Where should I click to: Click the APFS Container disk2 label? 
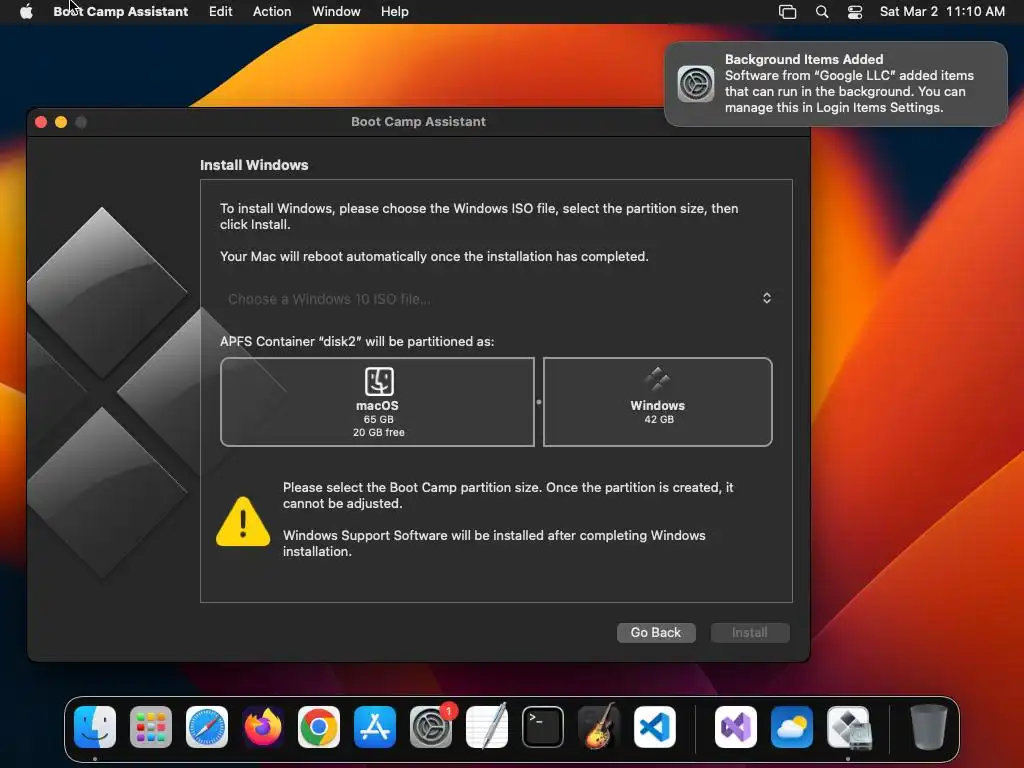coord(357,342)
